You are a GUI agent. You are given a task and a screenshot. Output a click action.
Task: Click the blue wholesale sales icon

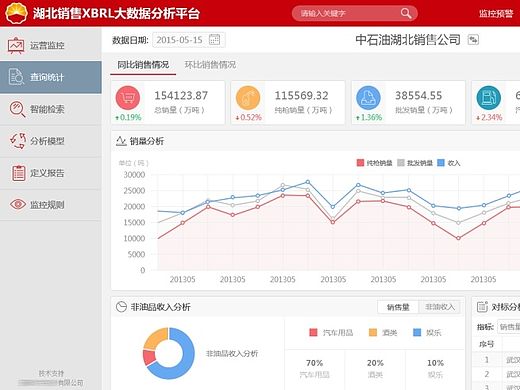coord(368,98)
